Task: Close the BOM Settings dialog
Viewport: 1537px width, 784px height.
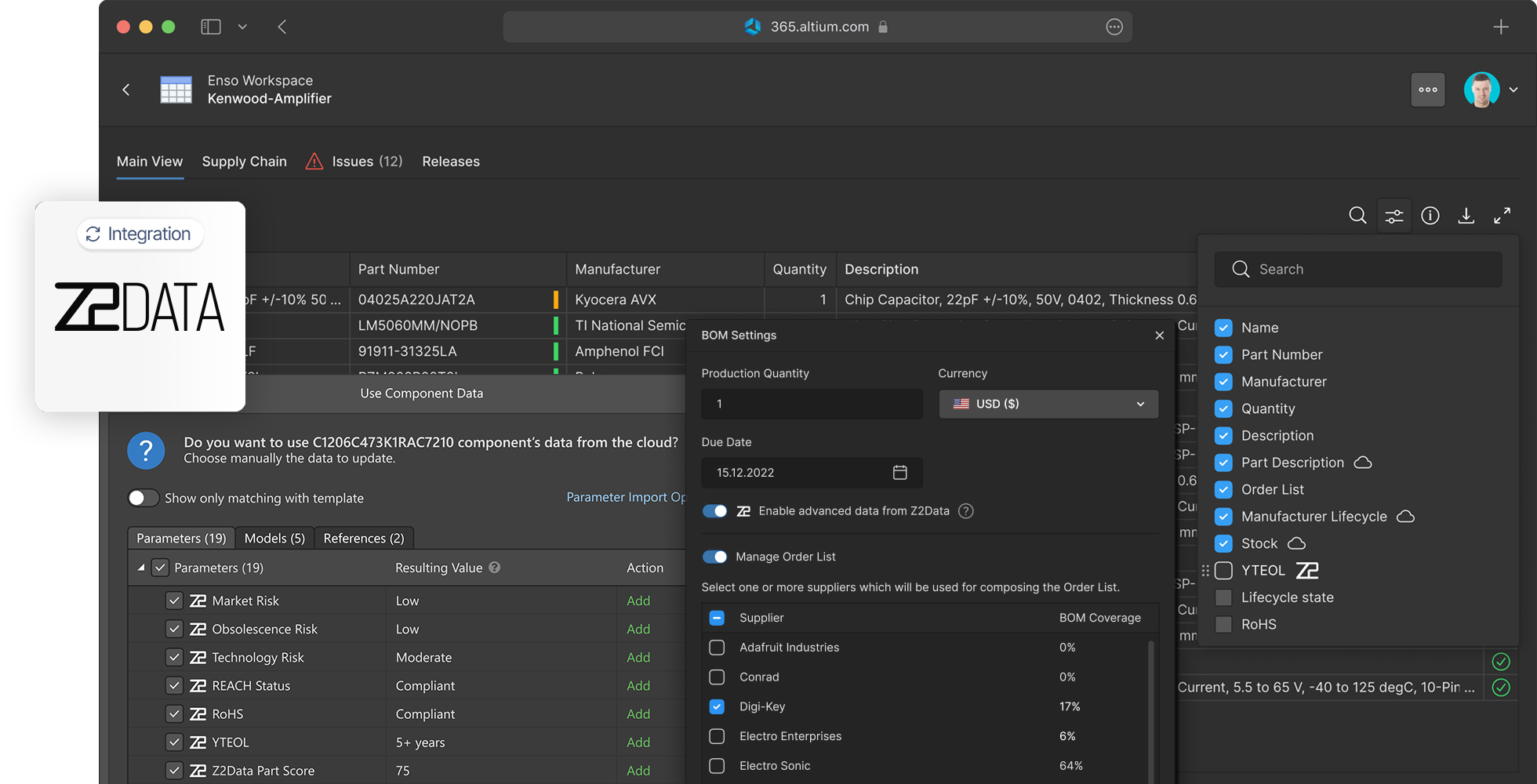Action: 1160,336
